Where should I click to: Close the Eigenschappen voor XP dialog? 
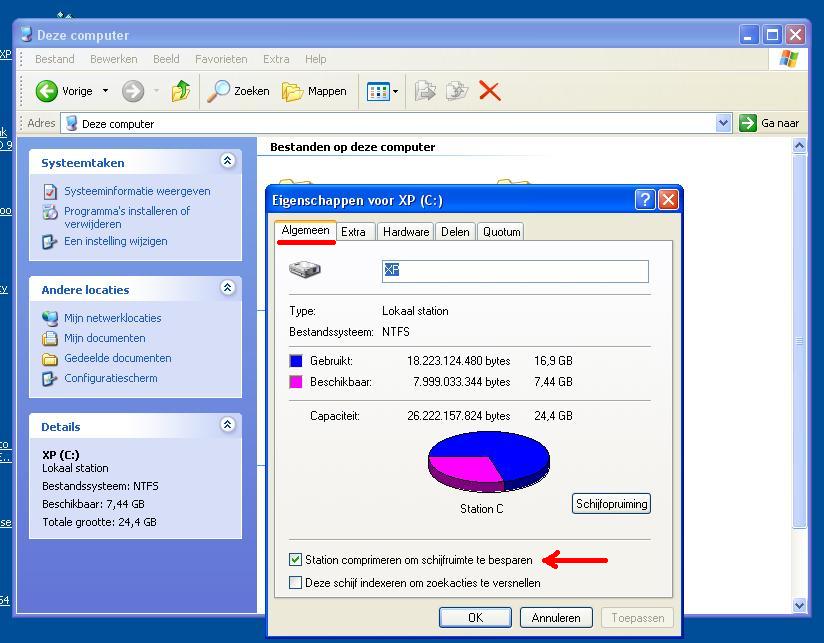[668, 200]
